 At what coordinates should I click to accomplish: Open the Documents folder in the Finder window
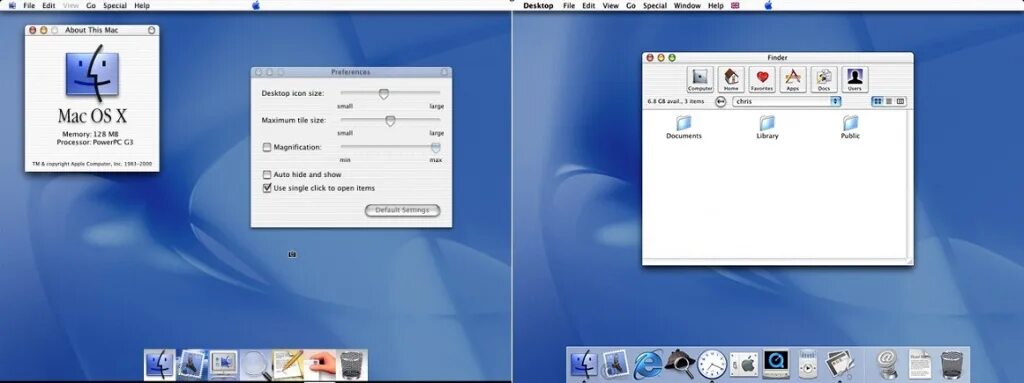(684, 127)
